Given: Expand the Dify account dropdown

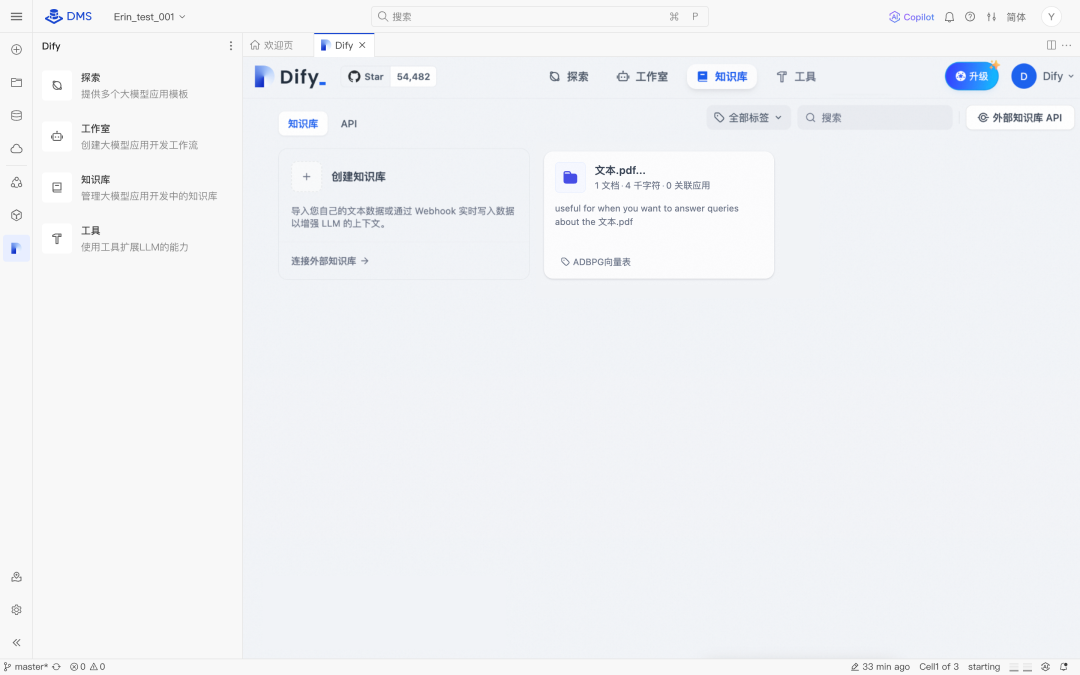Looking at the screenshot, I should point(1043,76).
